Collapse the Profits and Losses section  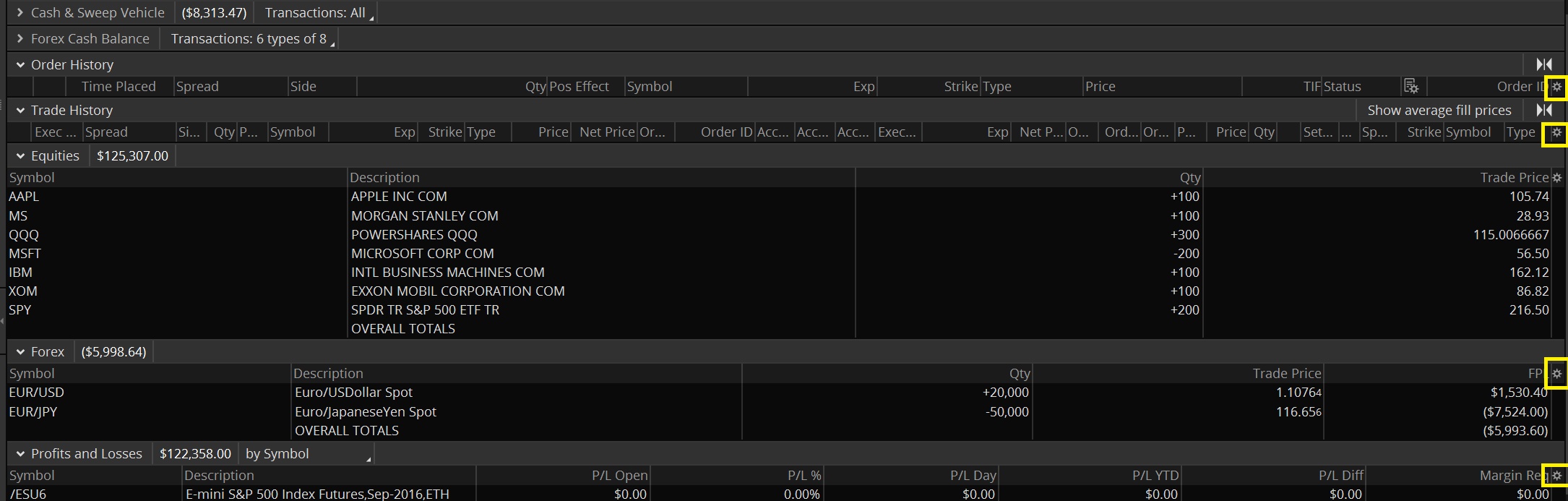click(x=20, y=453)
